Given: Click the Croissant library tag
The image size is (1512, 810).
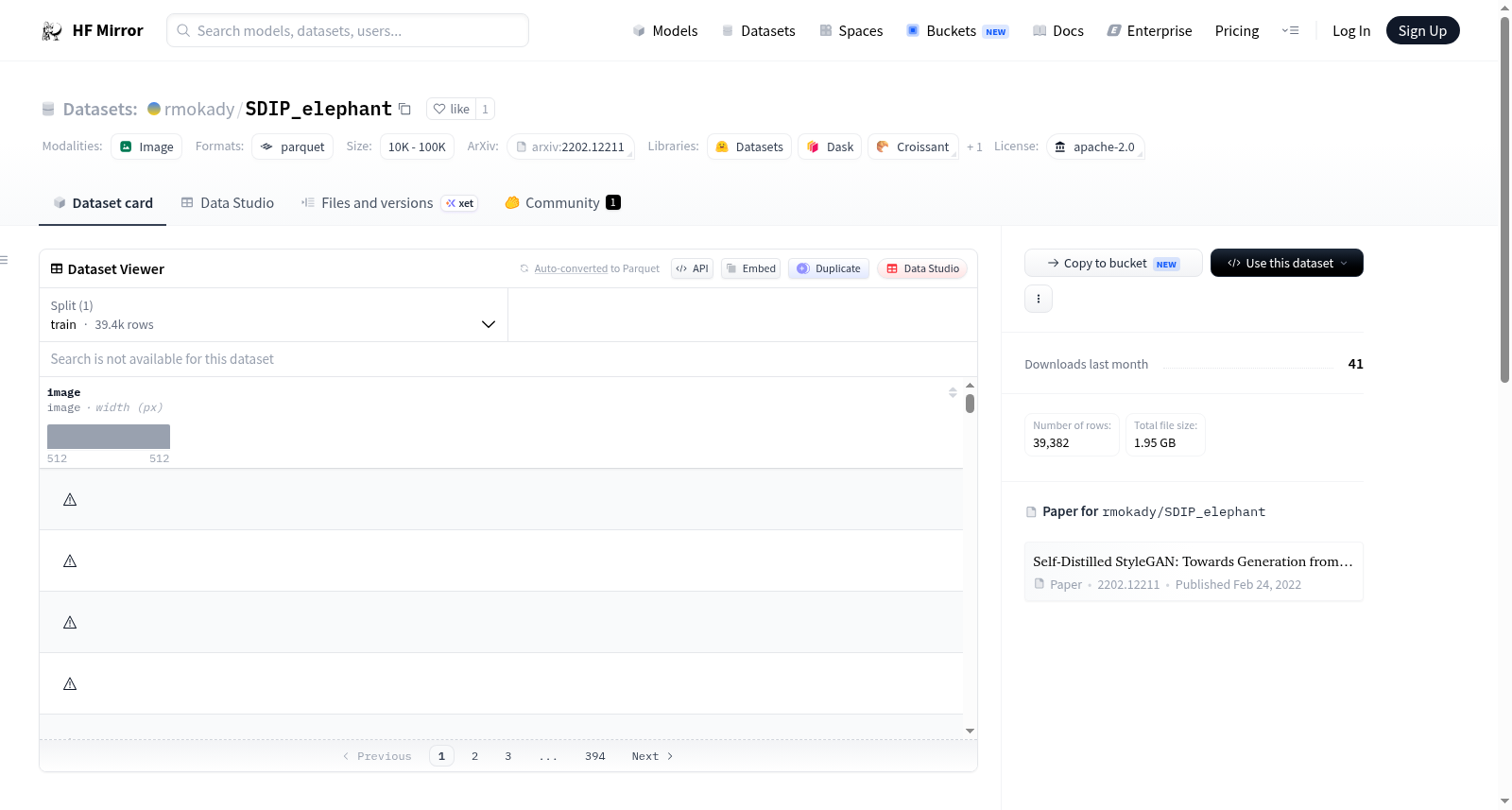Looking at the screenshot, I should click(x=913, y=146).
